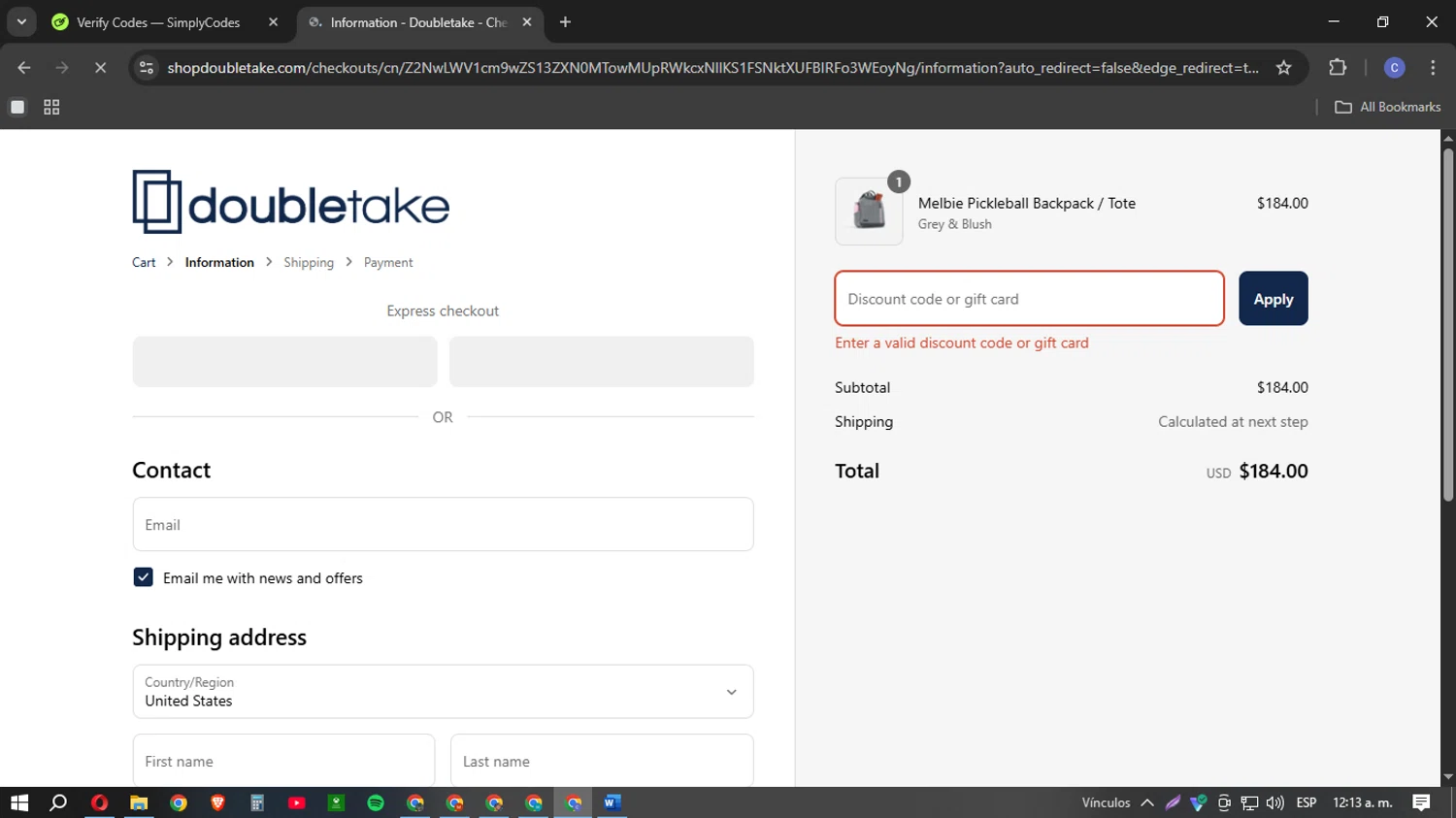Open Microsoft Word from the taskbar

612,802
